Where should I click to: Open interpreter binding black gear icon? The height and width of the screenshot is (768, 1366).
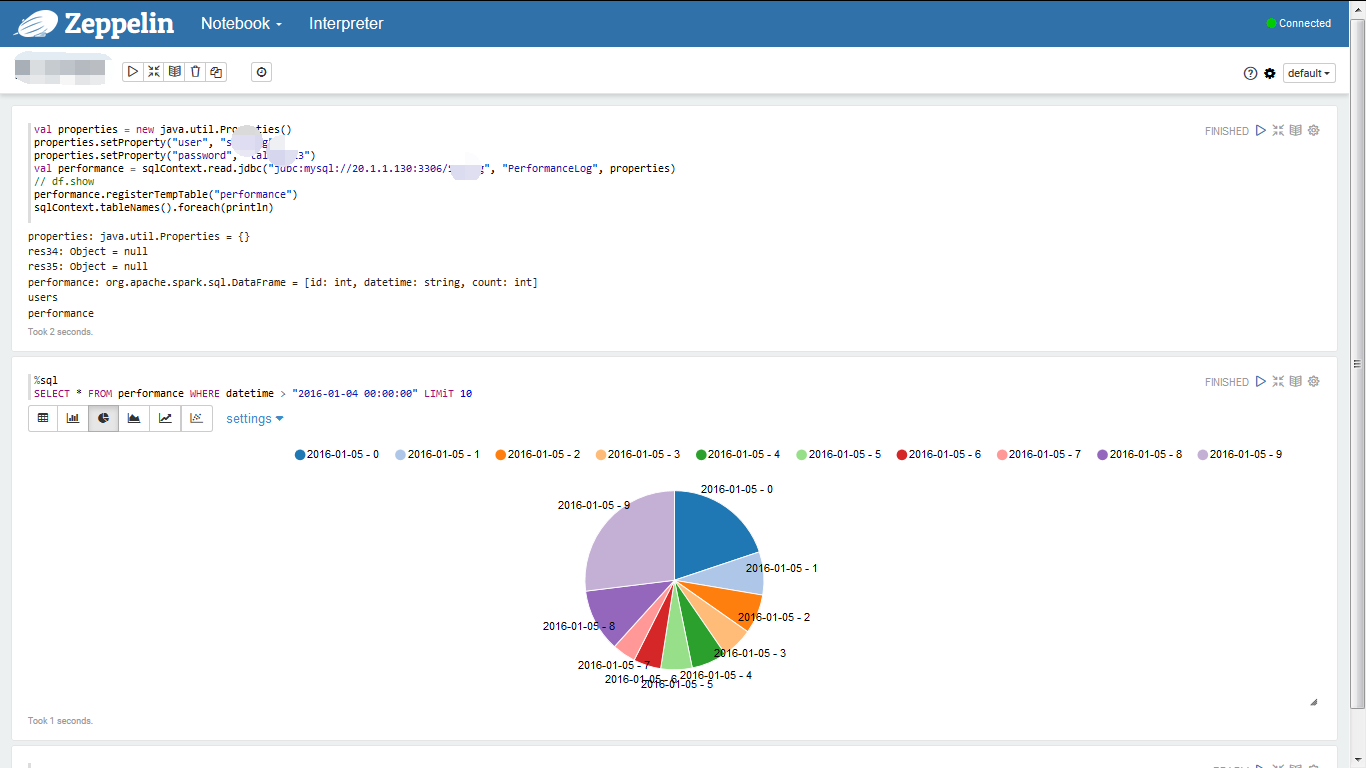pyautogui.click(x=1270, y=73)
